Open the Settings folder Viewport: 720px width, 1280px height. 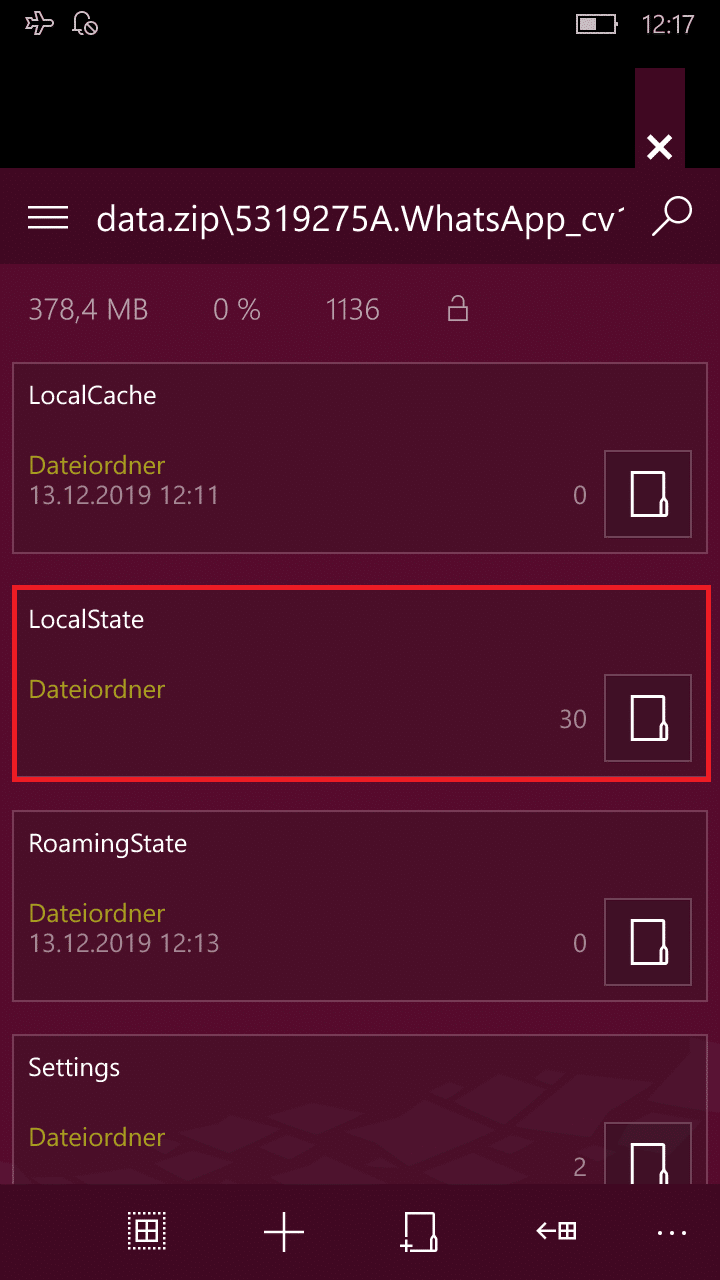tap(360, 1110)
